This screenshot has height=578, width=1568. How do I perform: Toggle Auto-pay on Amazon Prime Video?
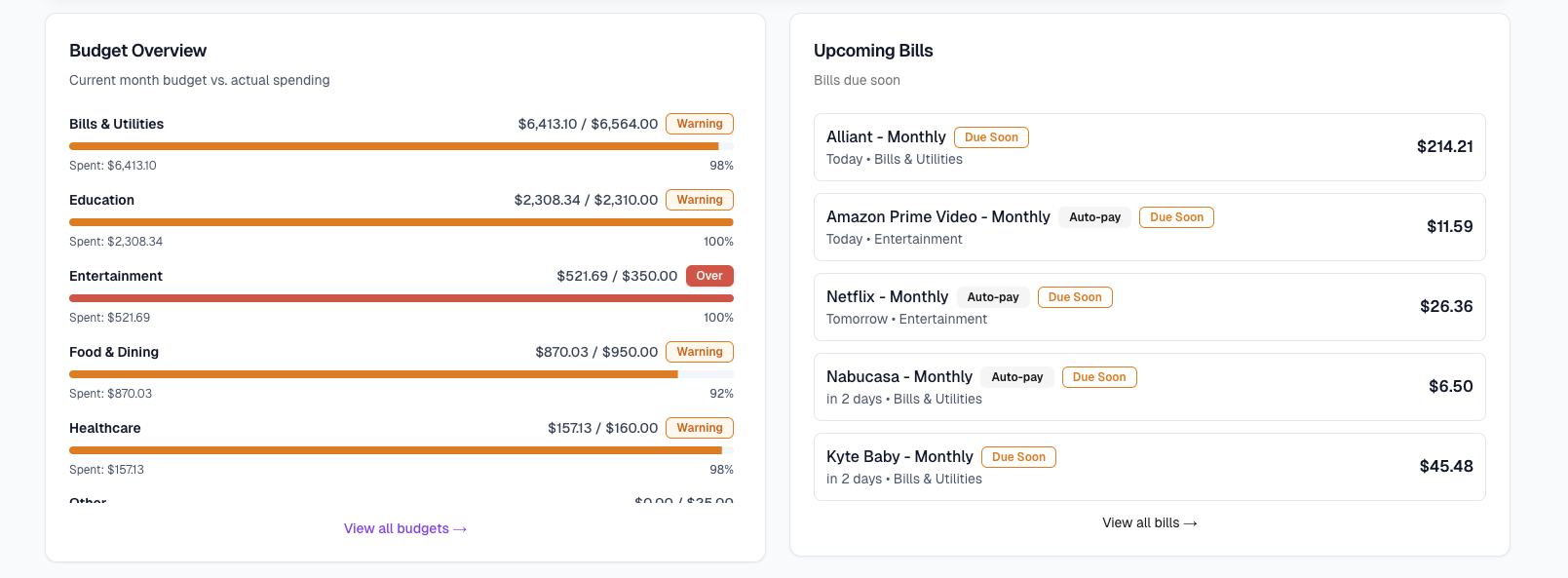(x=1094, y=216)
